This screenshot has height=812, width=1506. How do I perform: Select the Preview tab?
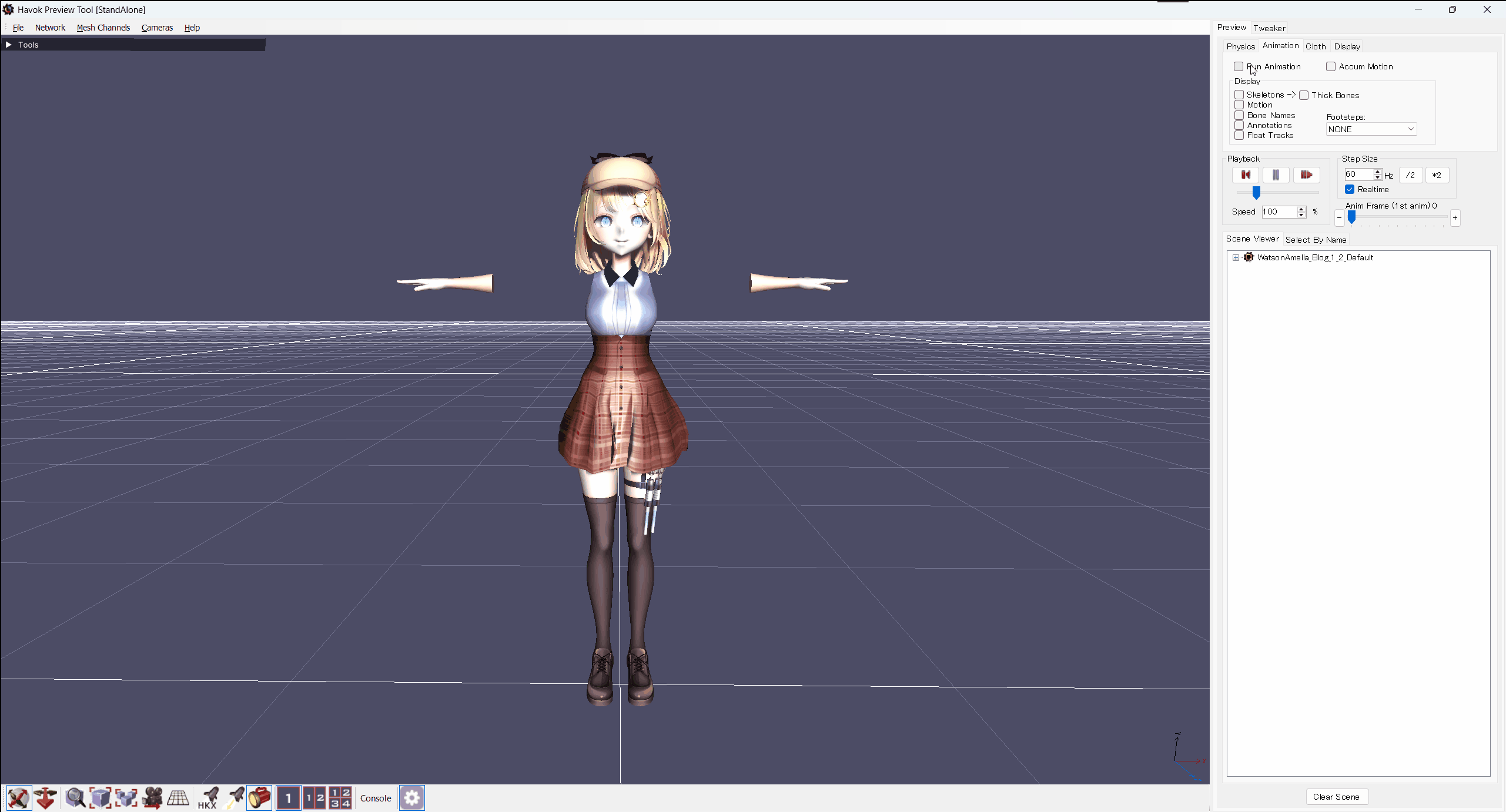click(1231, 27)
